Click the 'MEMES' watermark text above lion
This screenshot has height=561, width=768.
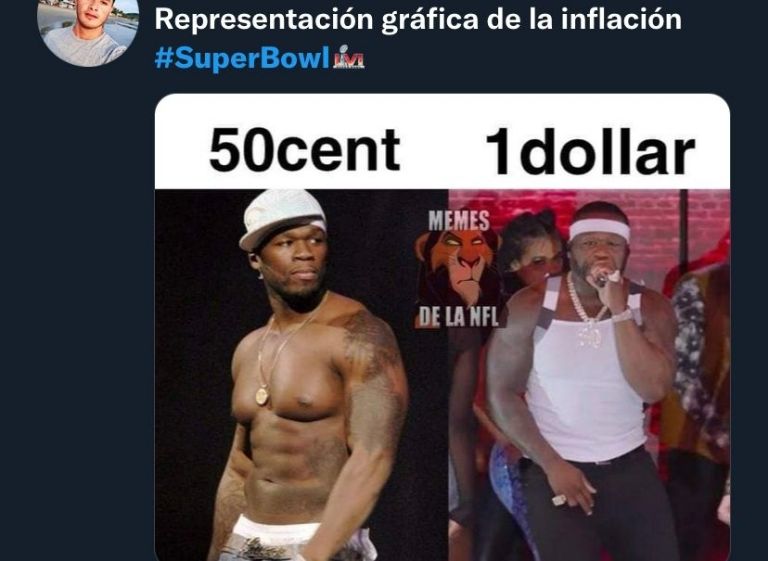[459, 220]
